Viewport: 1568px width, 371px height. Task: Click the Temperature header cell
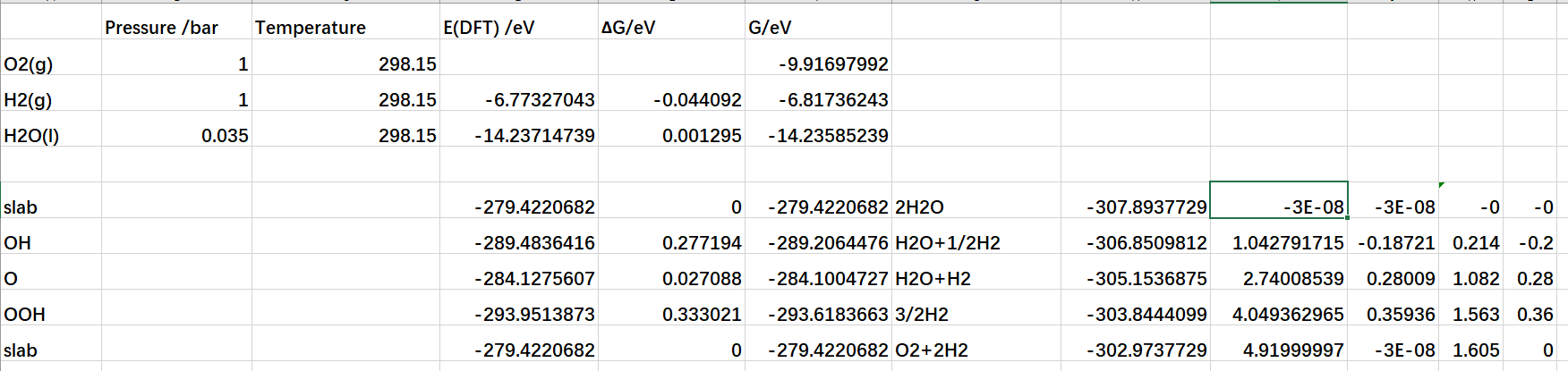(345, 28)
